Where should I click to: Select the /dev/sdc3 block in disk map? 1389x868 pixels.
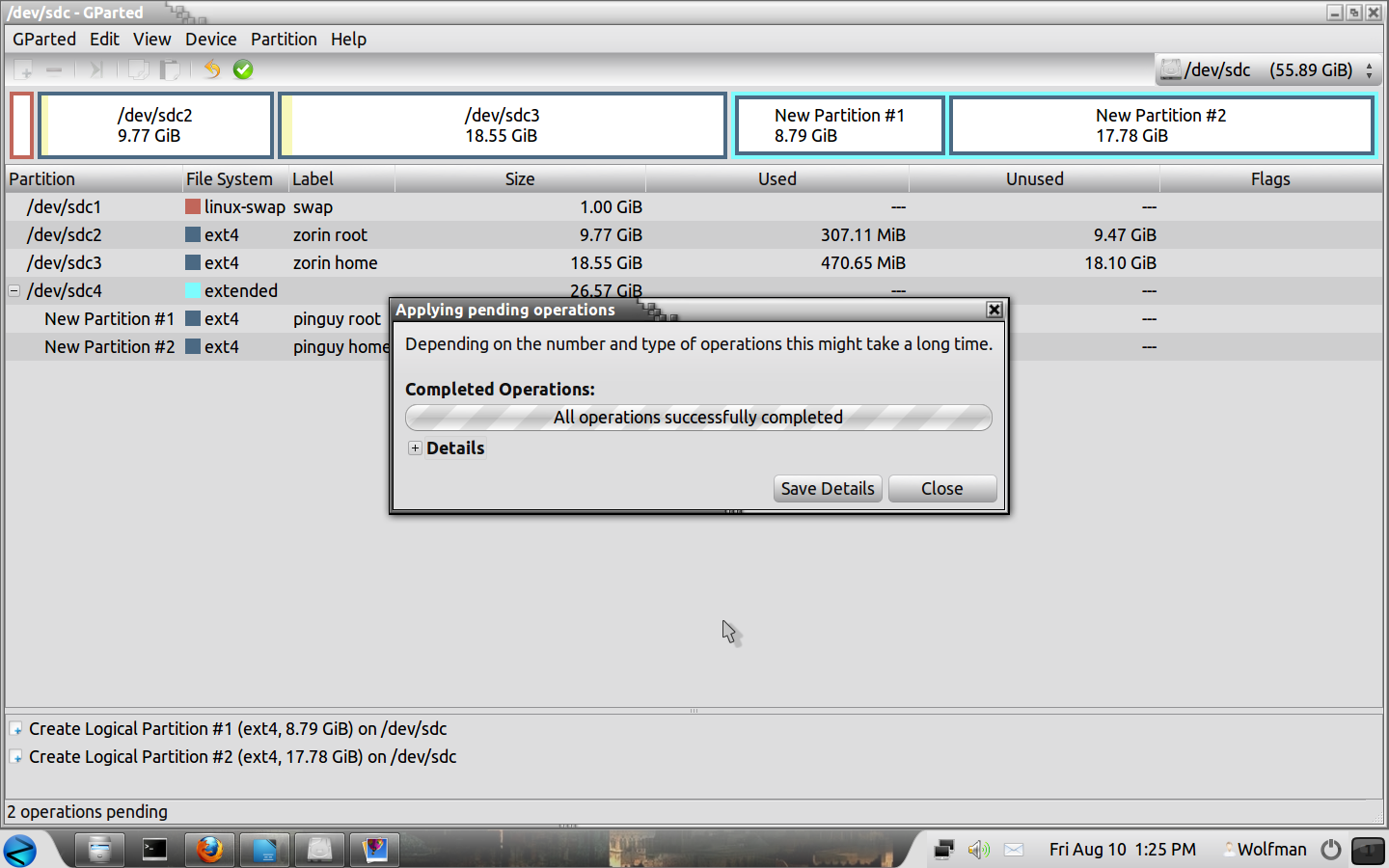pyautogui.click(x=503, y=125)
